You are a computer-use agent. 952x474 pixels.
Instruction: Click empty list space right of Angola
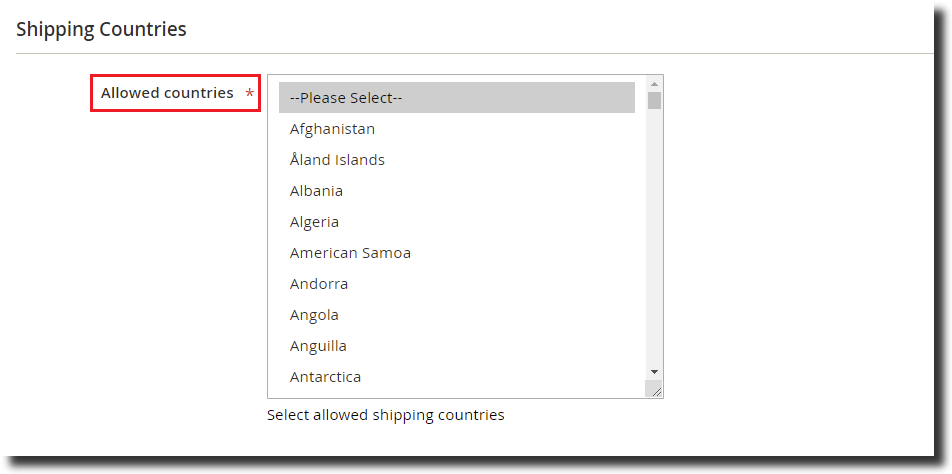coord(500,315)
